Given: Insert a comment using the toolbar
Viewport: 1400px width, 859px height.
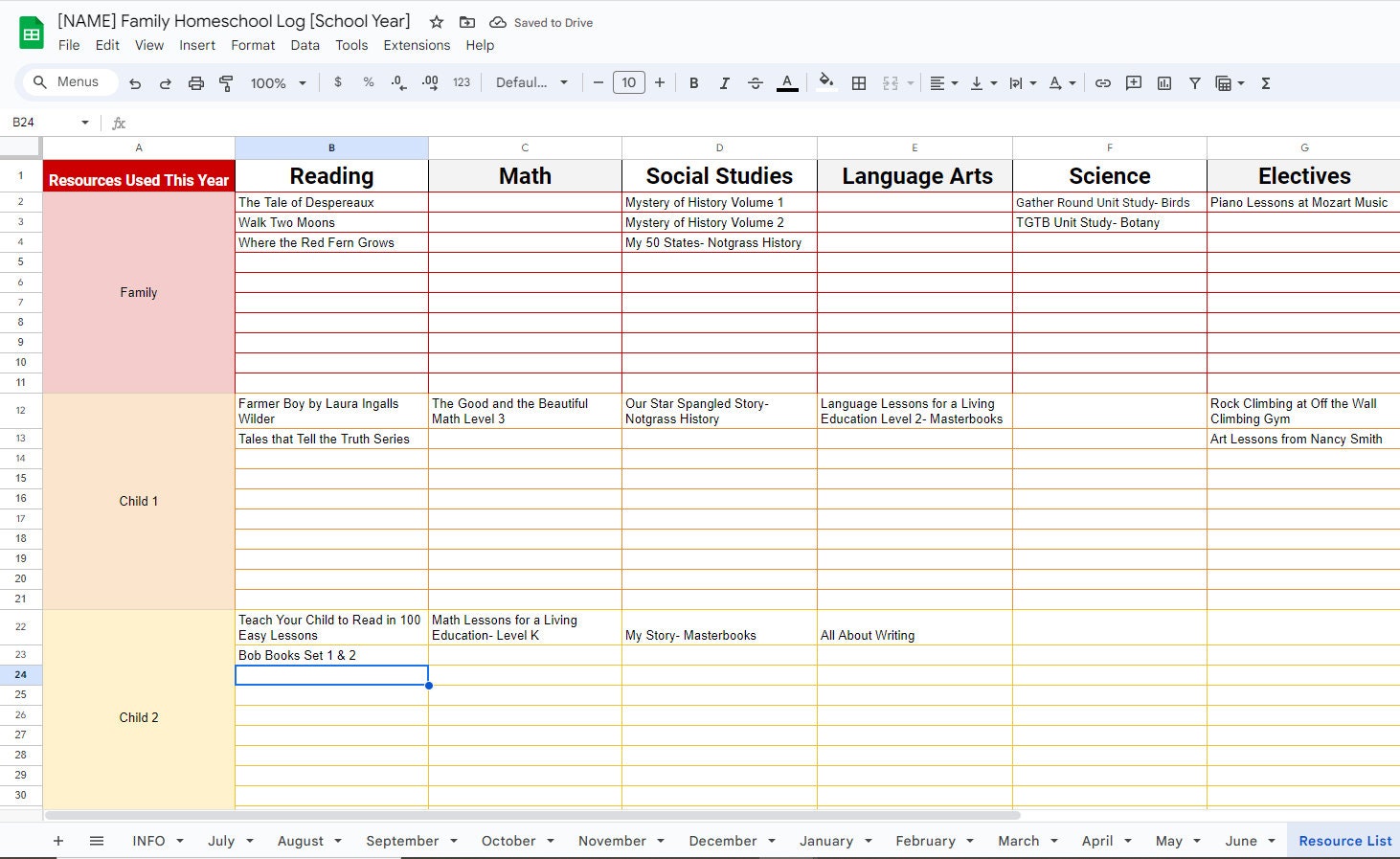Looking at the screenshot, I should pos(1133,83).
